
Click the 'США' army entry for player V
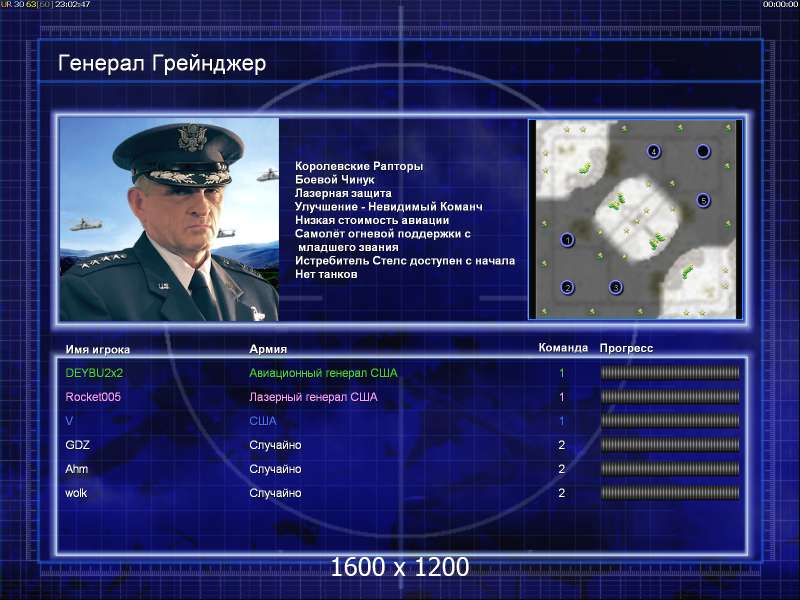263,421
